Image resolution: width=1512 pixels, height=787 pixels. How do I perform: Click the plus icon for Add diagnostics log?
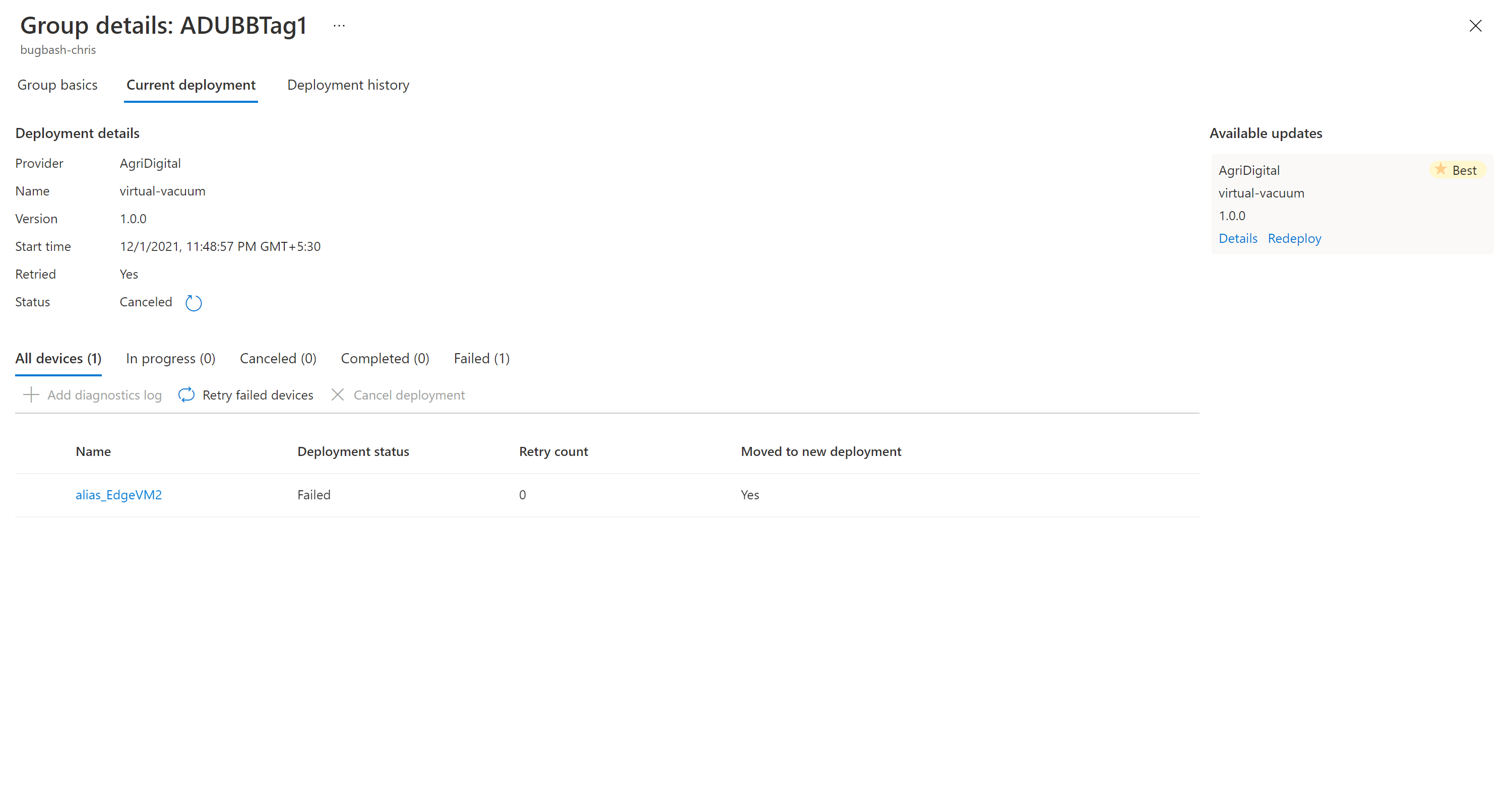(31, 395)
